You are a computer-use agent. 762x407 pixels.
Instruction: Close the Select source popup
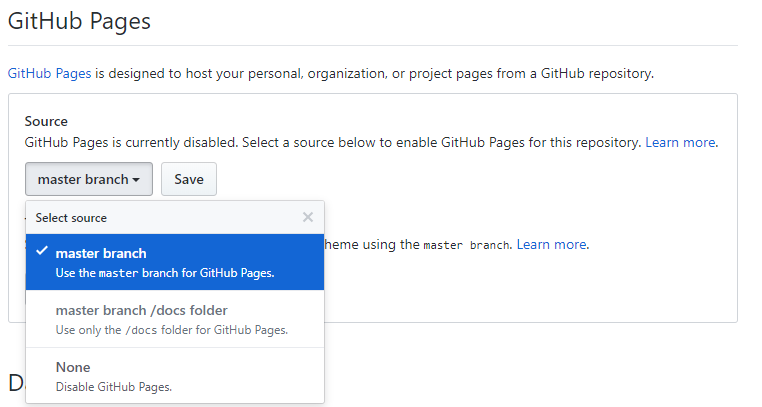(x=308, y=217)
